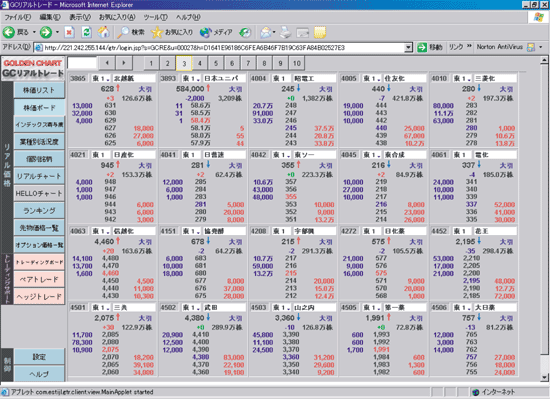
Task: Open Norton AntiVirus dropdown arrow
Action: (541, 47)
